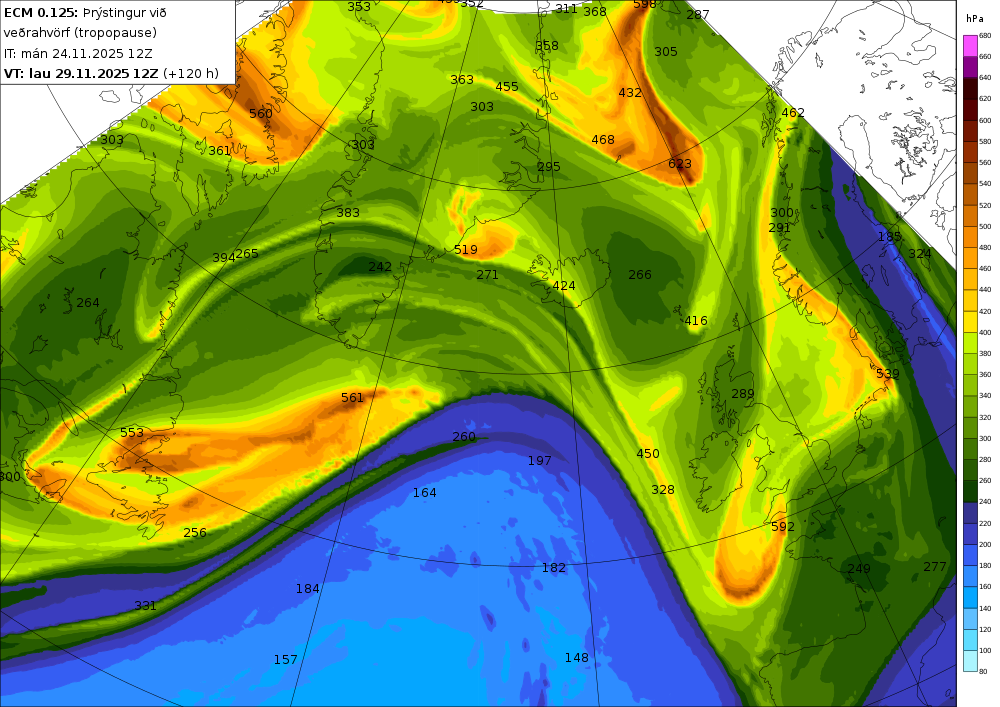Click the map value '468'
The image size is (1000, 707).
pos(603,139)
